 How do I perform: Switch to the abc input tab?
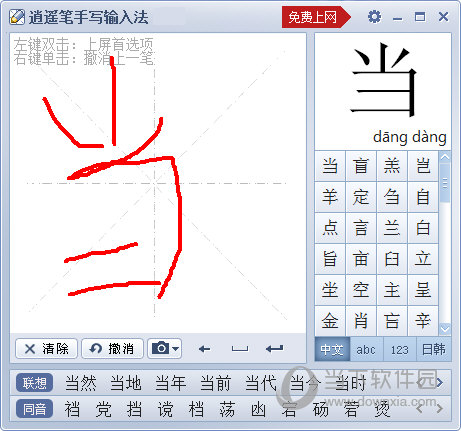pyautogui.click(x=366, y=349)
